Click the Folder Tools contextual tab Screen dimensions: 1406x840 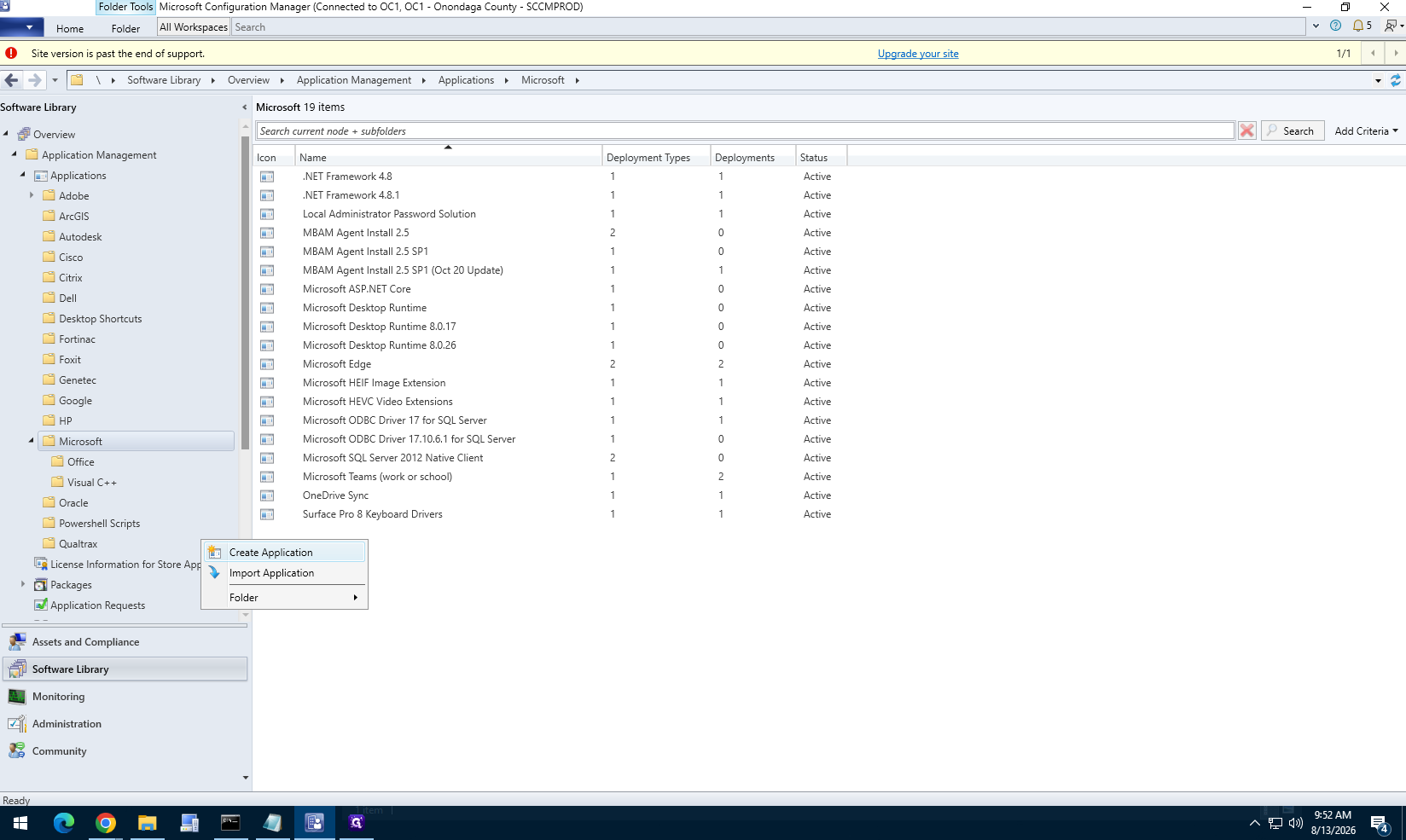click(125, 7)
